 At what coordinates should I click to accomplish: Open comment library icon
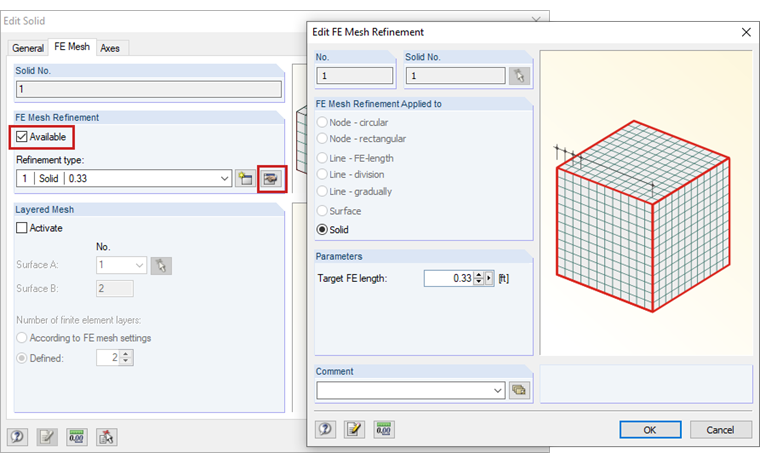tap(519, 390)
